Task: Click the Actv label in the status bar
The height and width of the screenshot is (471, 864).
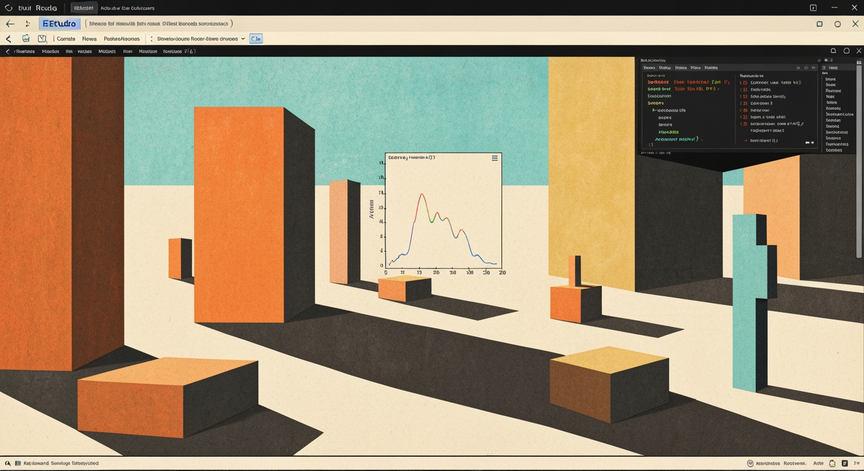Action: [x=818, y=464]
